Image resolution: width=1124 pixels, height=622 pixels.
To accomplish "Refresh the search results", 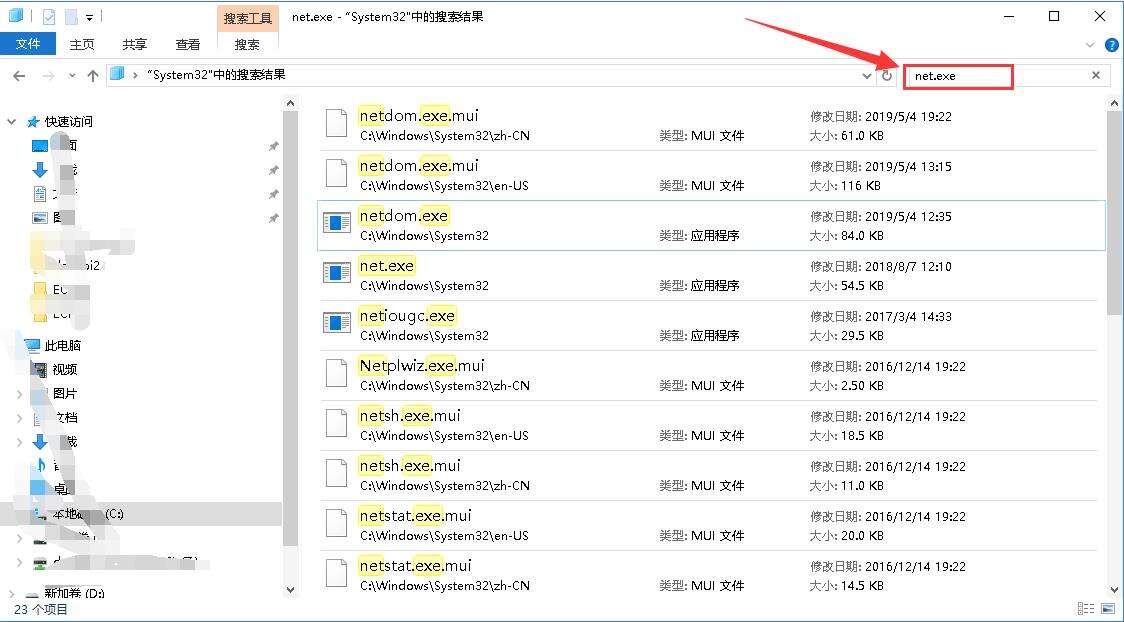I will [887, 75].
